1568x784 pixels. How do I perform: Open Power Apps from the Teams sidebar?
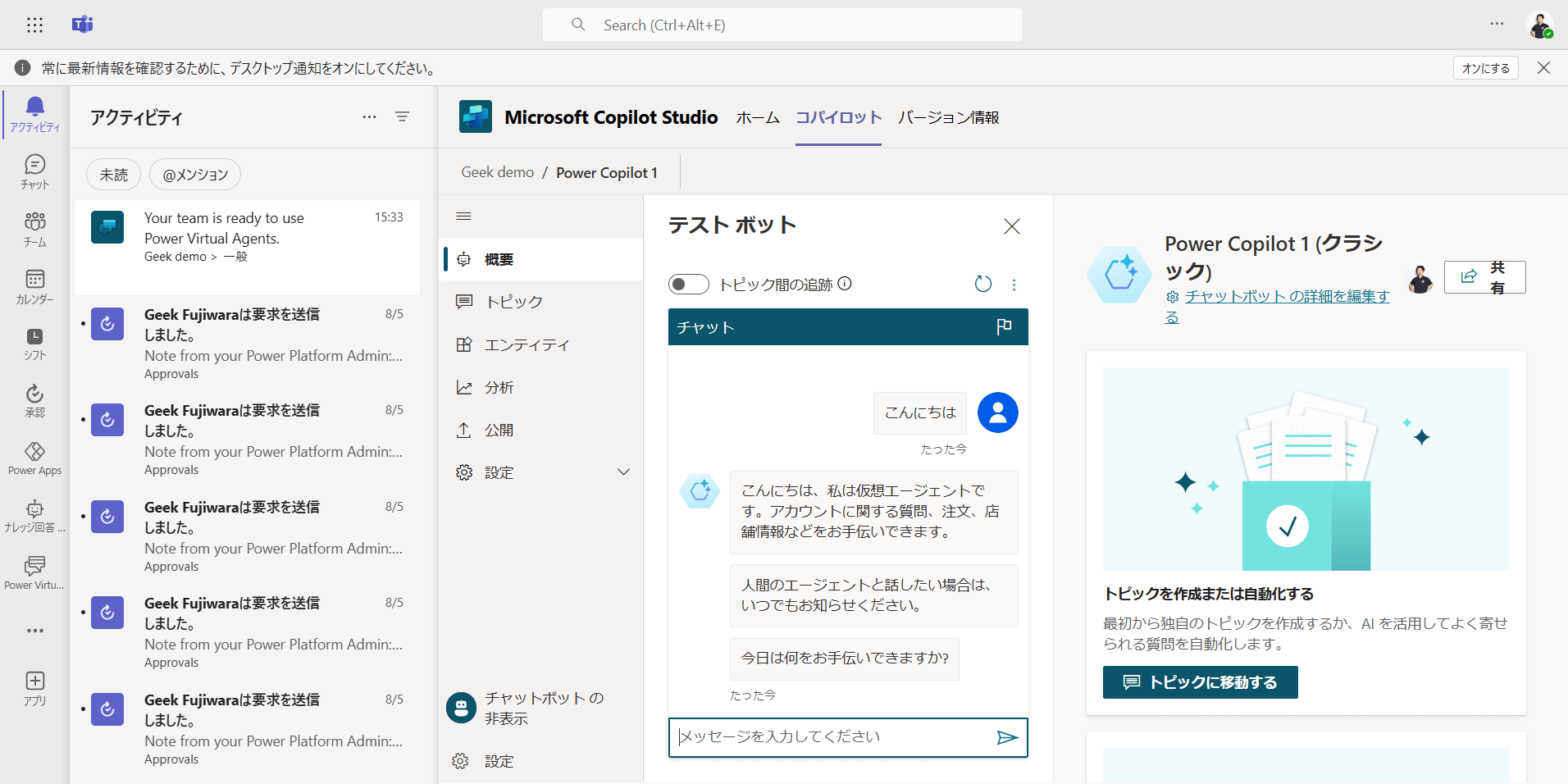point(34,456)
